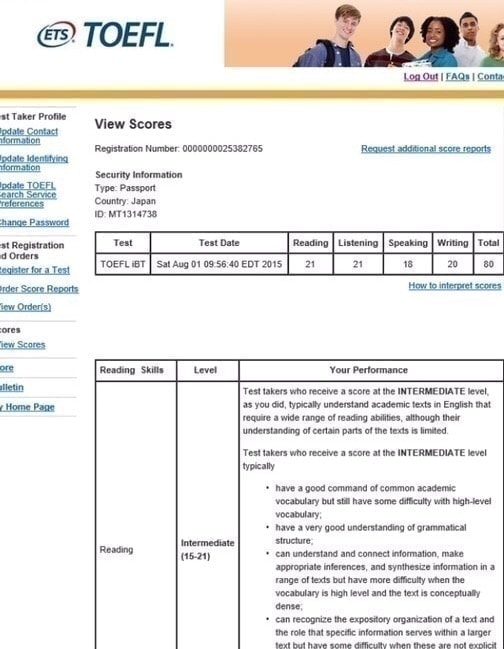This screenshot has width=504, height=649.
Task: Click the Contact link in header
Action: coord(490,77)
